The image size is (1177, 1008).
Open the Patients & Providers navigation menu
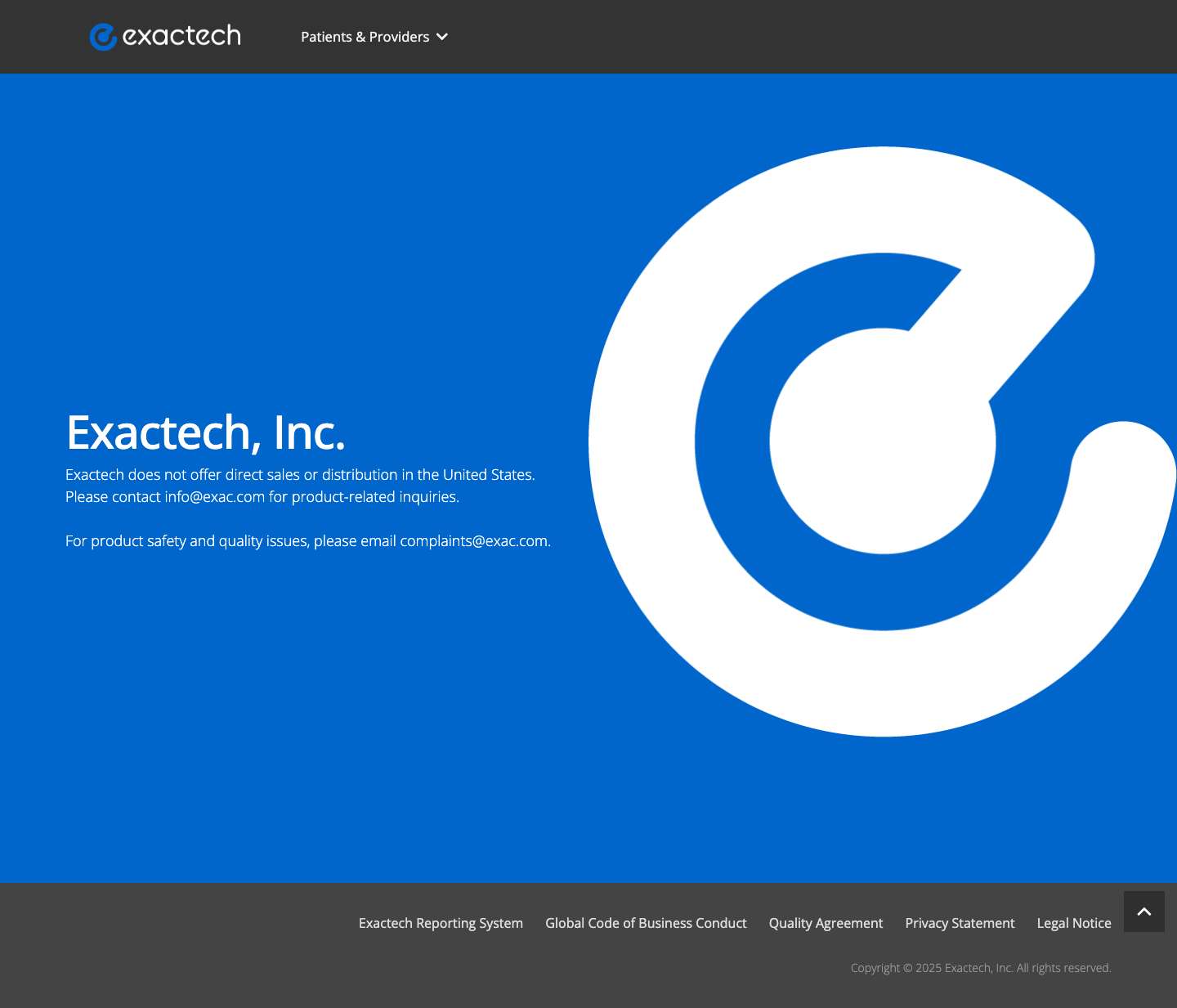[x=365, y=37]
